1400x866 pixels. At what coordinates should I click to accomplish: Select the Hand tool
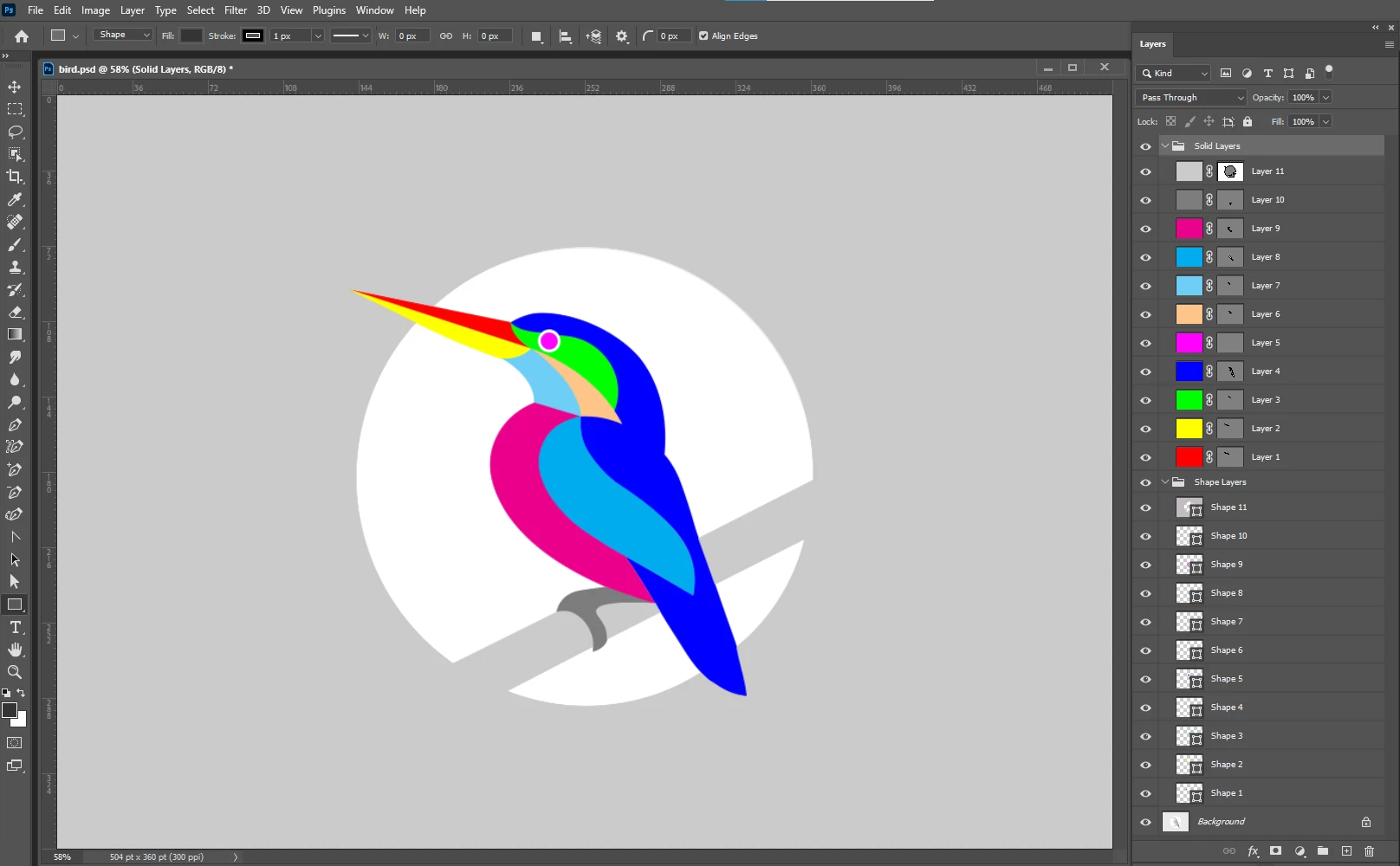tap(15, 649)
